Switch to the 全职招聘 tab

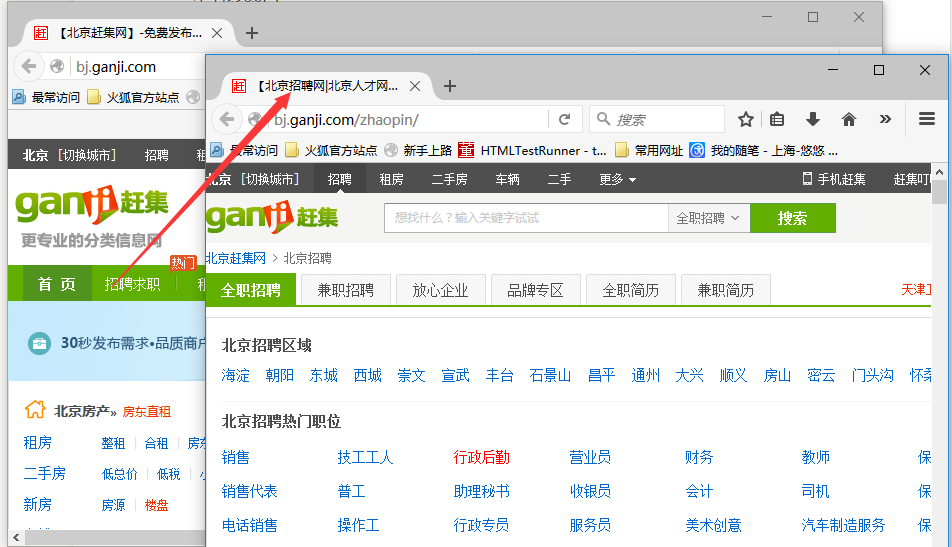(251, 290)
